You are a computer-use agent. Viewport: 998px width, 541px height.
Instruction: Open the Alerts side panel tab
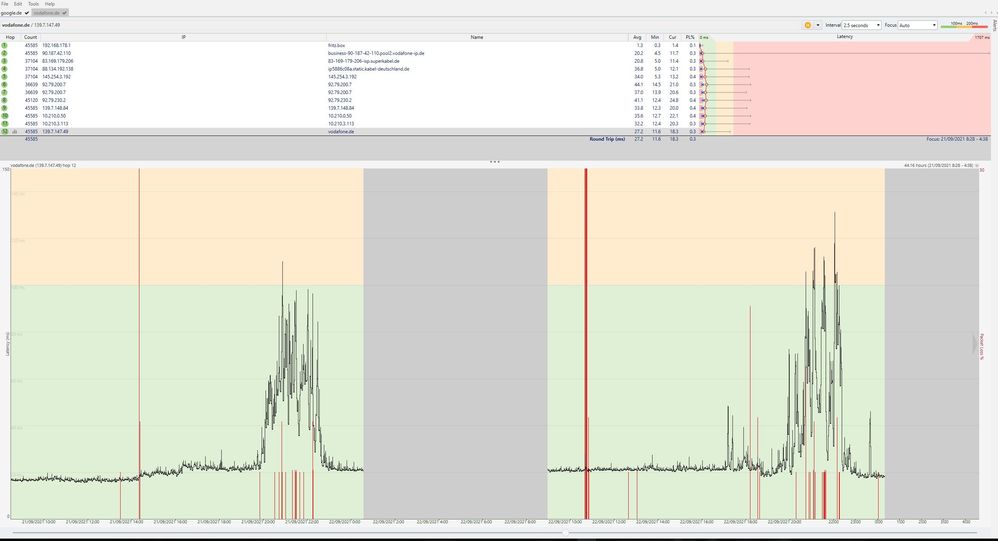(x=994, y=25)
